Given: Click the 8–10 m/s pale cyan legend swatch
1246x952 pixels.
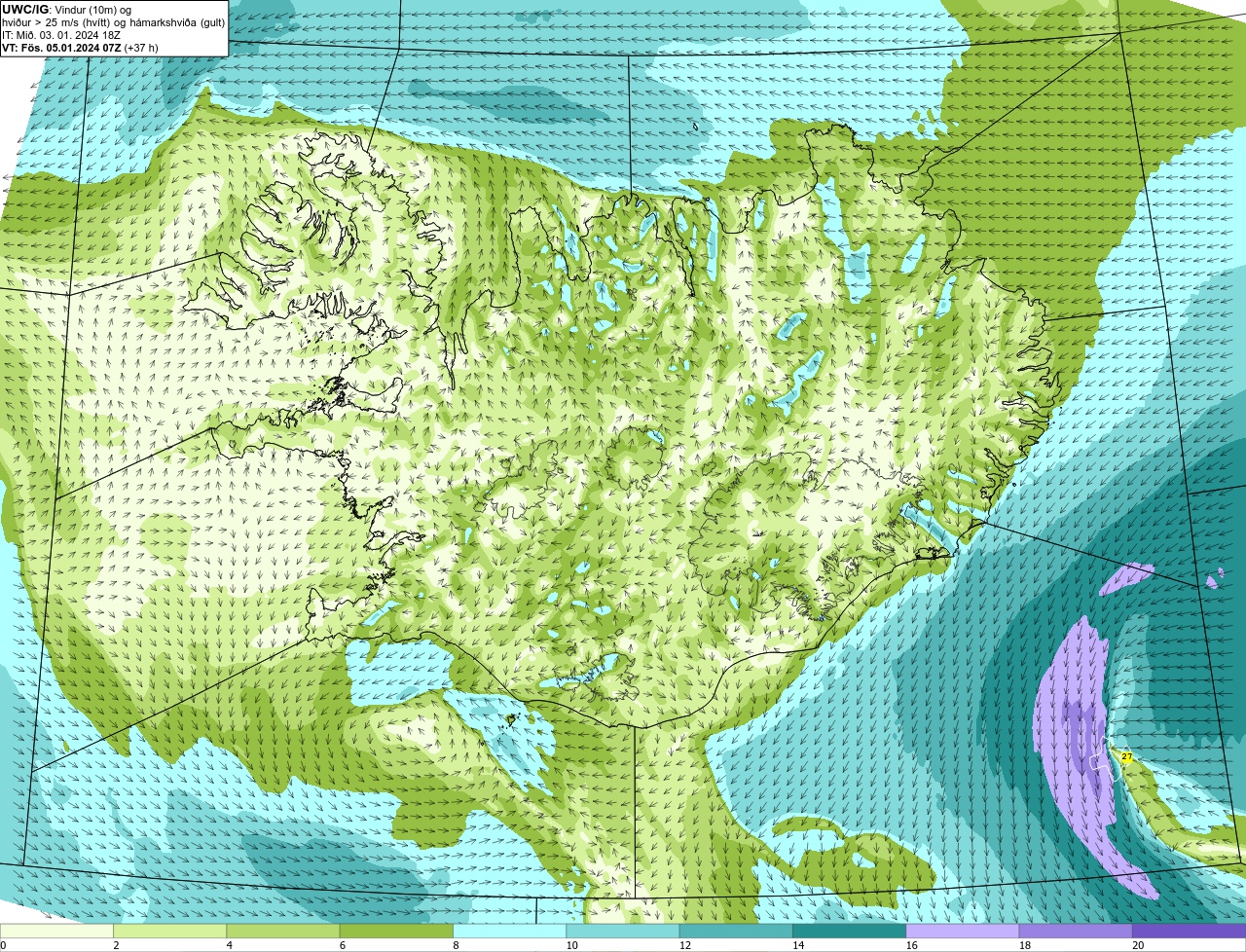Looking at the screenshot, I should pos(509,932).
